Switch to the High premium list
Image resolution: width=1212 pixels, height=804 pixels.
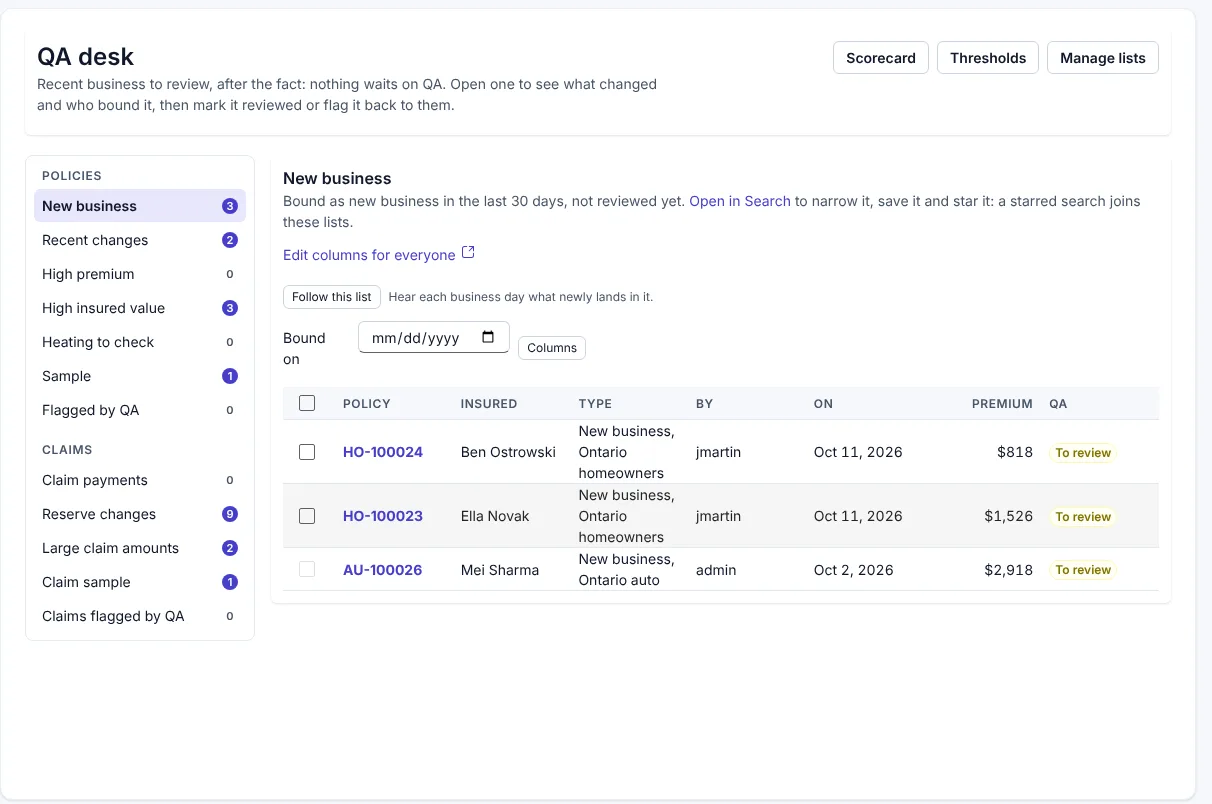pyautogui.click(x=140, y=274)
